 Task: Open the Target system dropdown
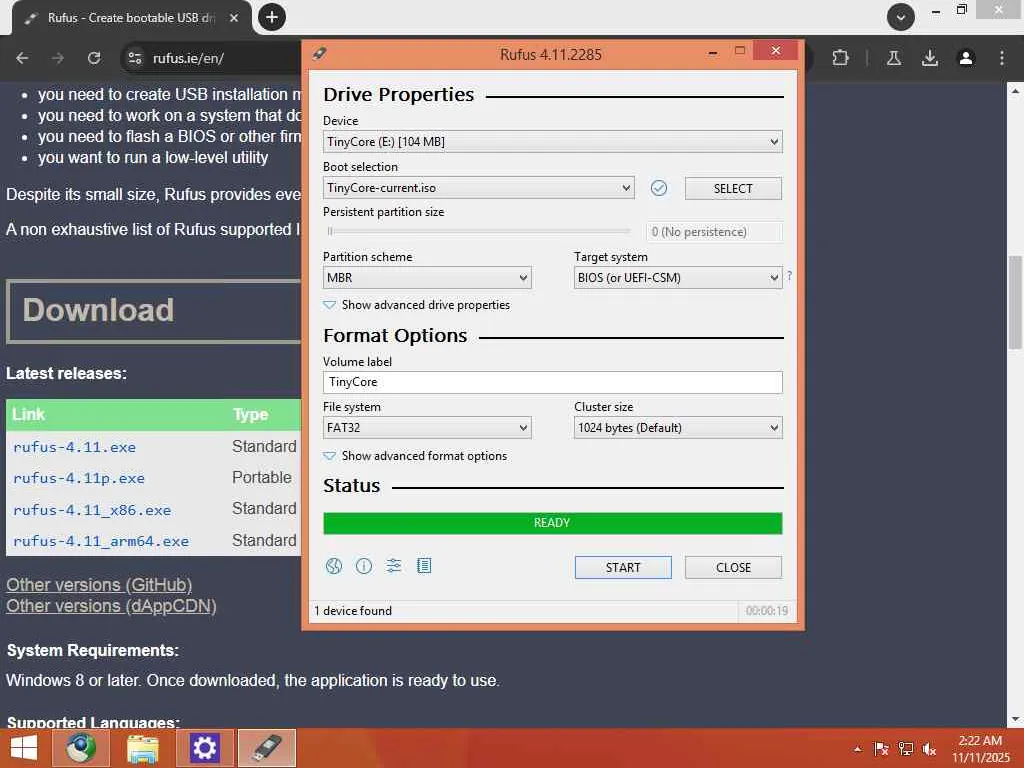678,278
